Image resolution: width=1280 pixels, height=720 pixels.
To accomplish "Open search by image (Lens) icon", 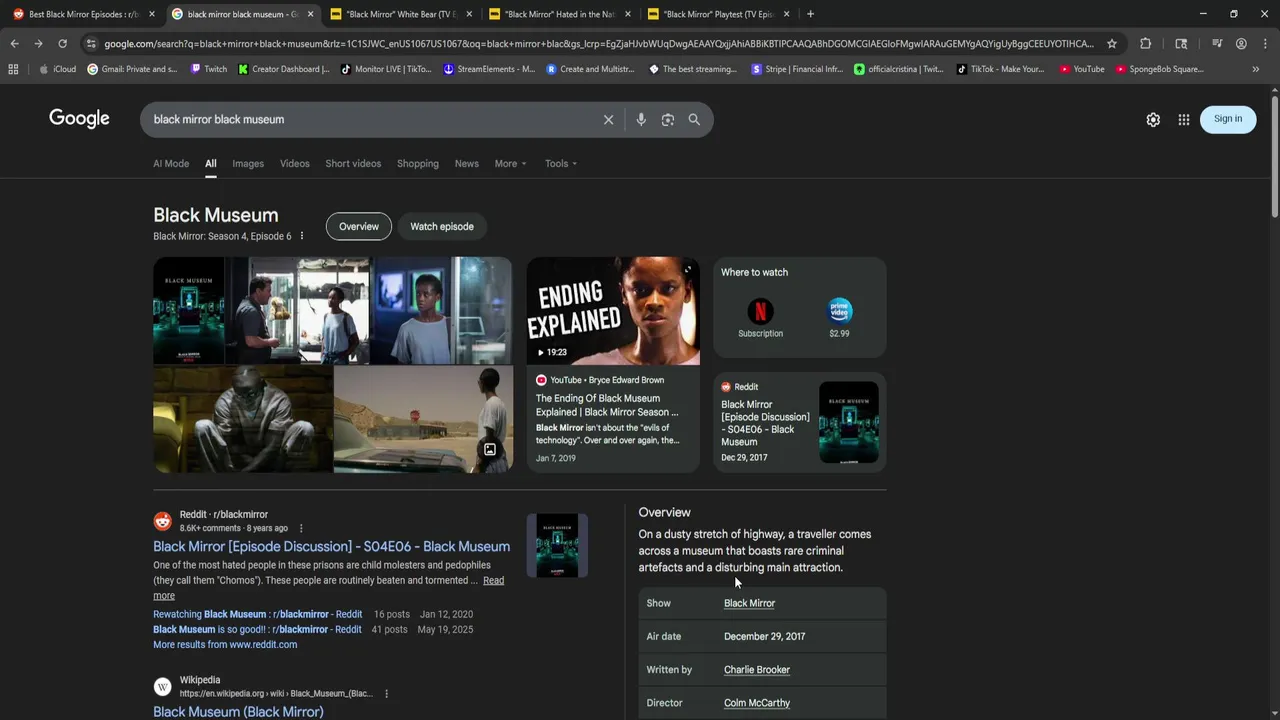I will pyautogui.click(x=668, y=120).
